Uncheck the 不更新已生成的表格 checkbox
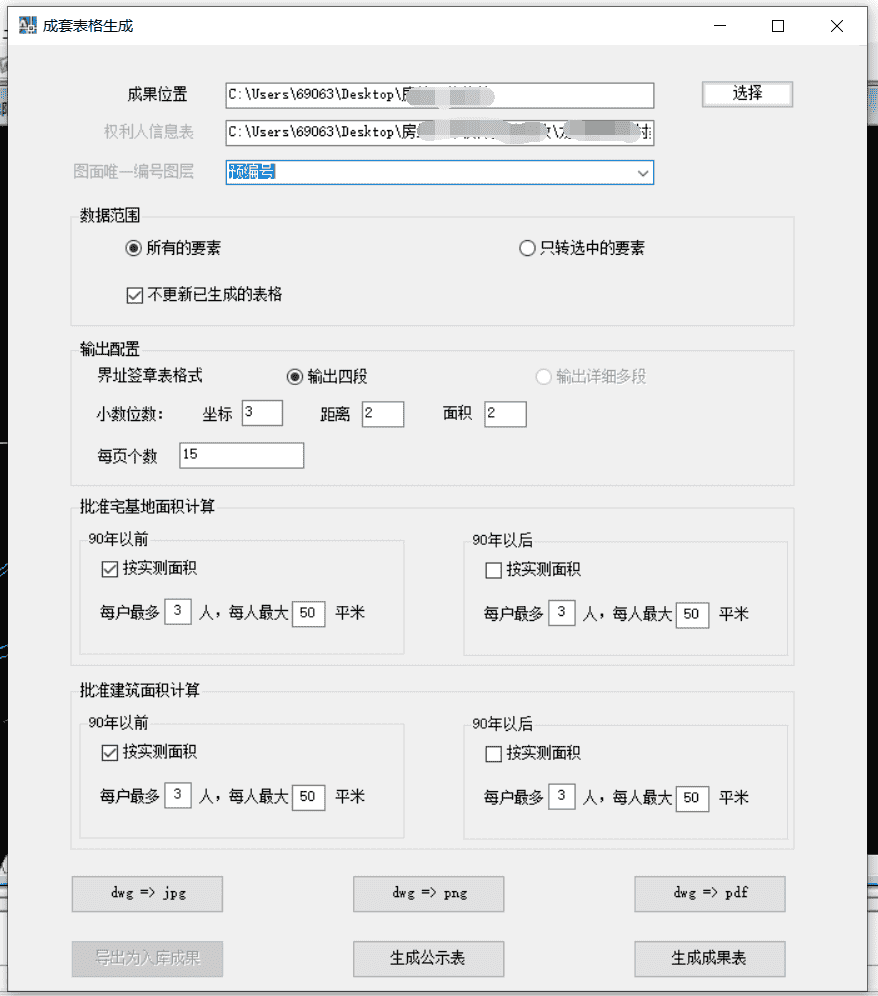 [134, 295]
